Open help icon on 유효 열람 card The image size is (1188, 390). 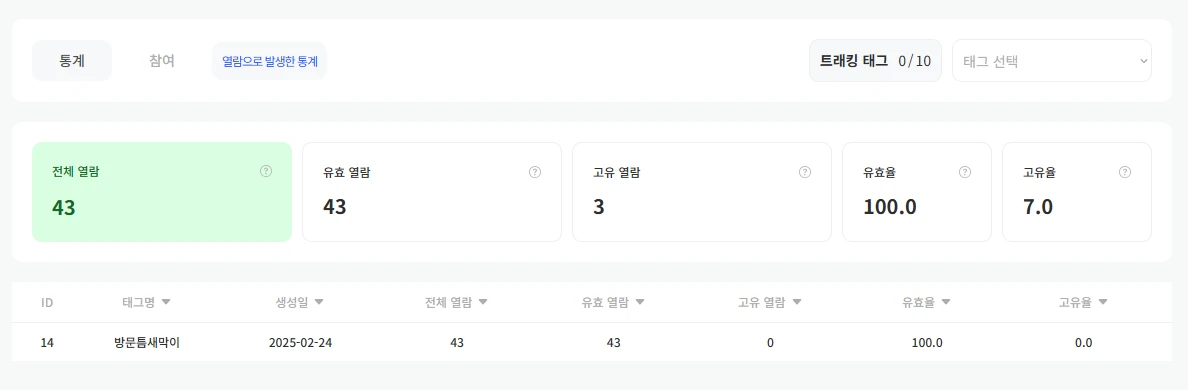(x=535, y=172)
